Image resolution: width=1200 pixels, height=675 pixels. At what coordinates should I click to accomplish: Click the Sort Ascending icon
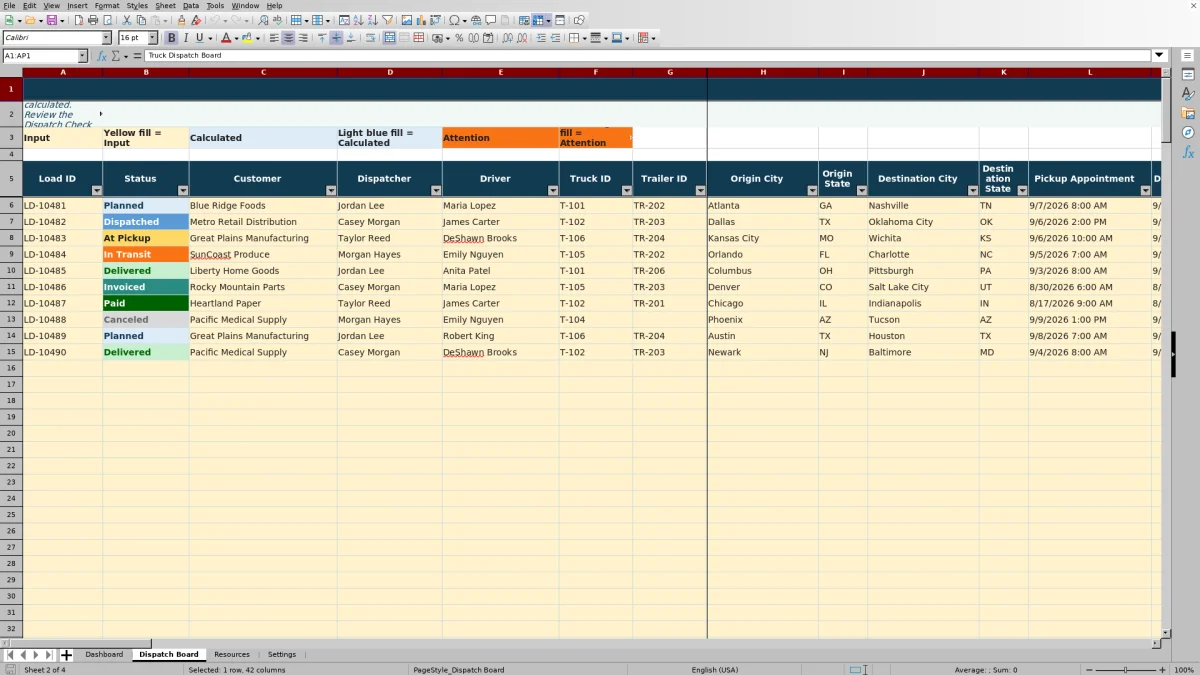coord(358,20)
